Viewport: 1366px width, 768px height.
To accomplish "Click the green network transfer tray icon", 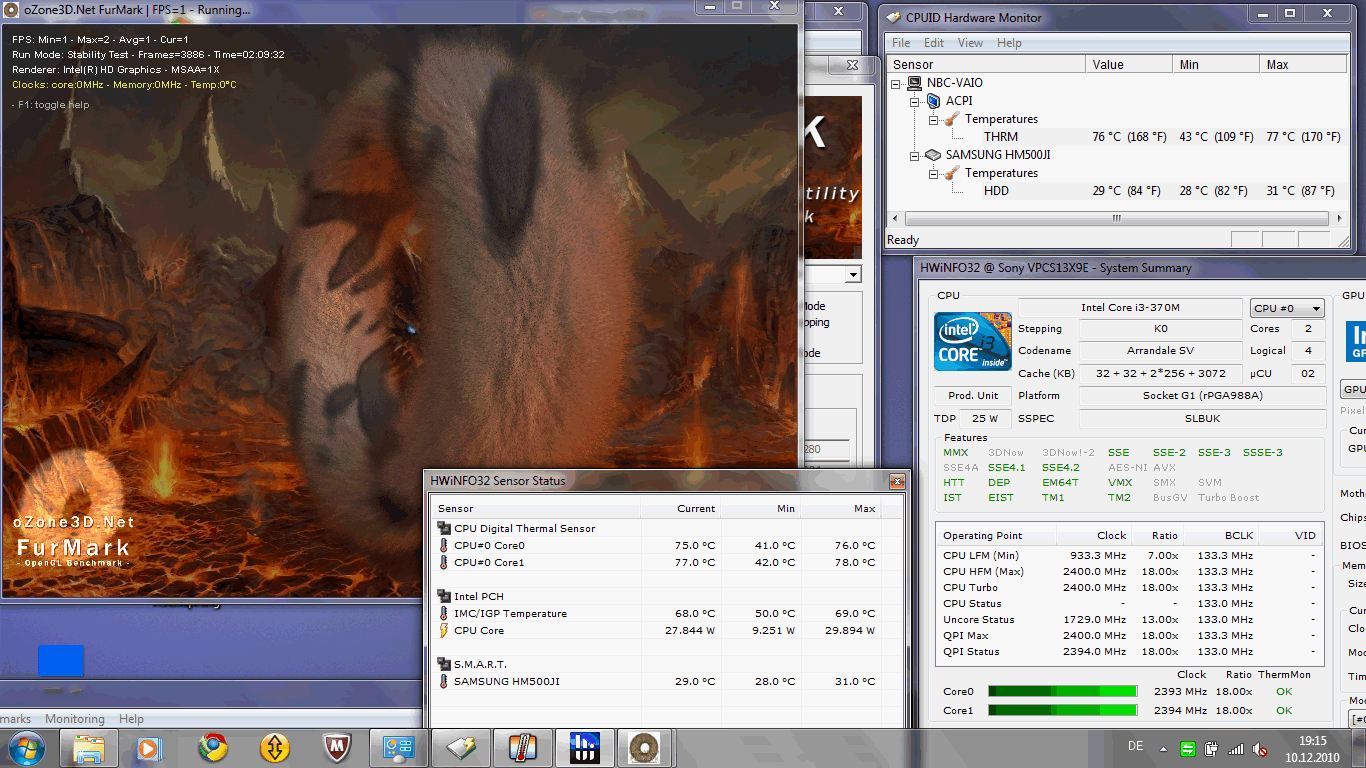I will coord(1188,748).
